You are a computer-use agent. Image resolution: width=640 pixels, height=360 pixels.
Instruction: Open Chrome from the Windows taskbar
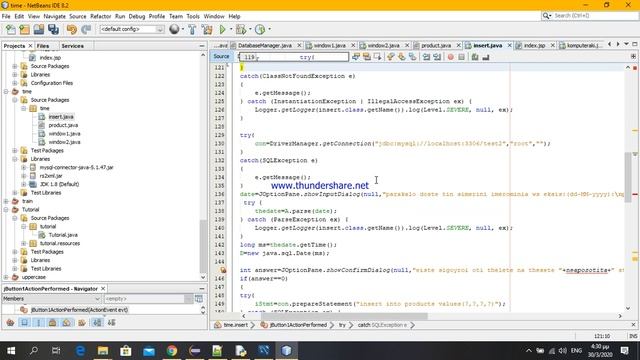point(172,351)
